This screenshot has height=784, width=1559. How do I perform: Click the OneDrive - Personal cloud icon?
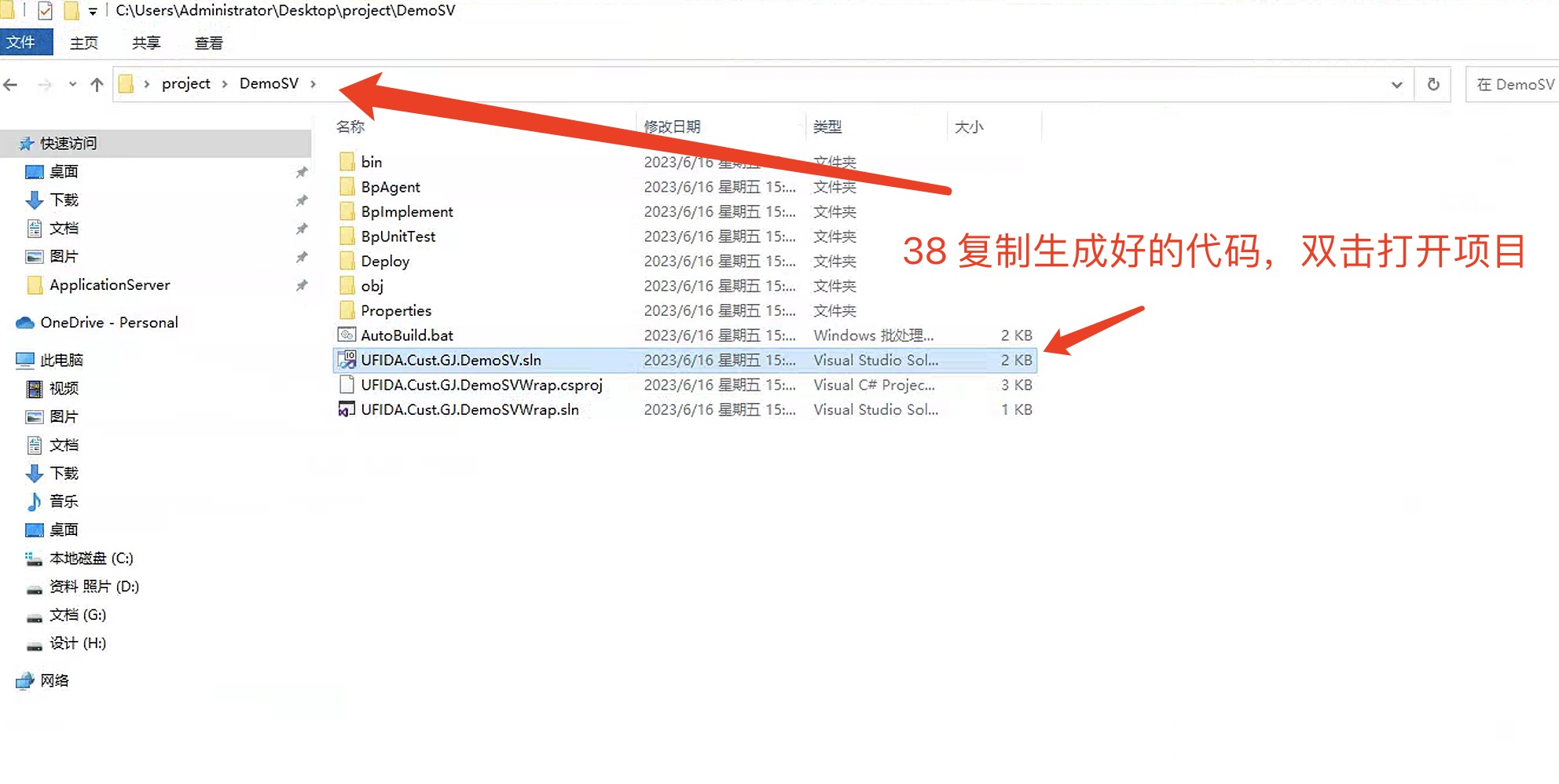25,323
